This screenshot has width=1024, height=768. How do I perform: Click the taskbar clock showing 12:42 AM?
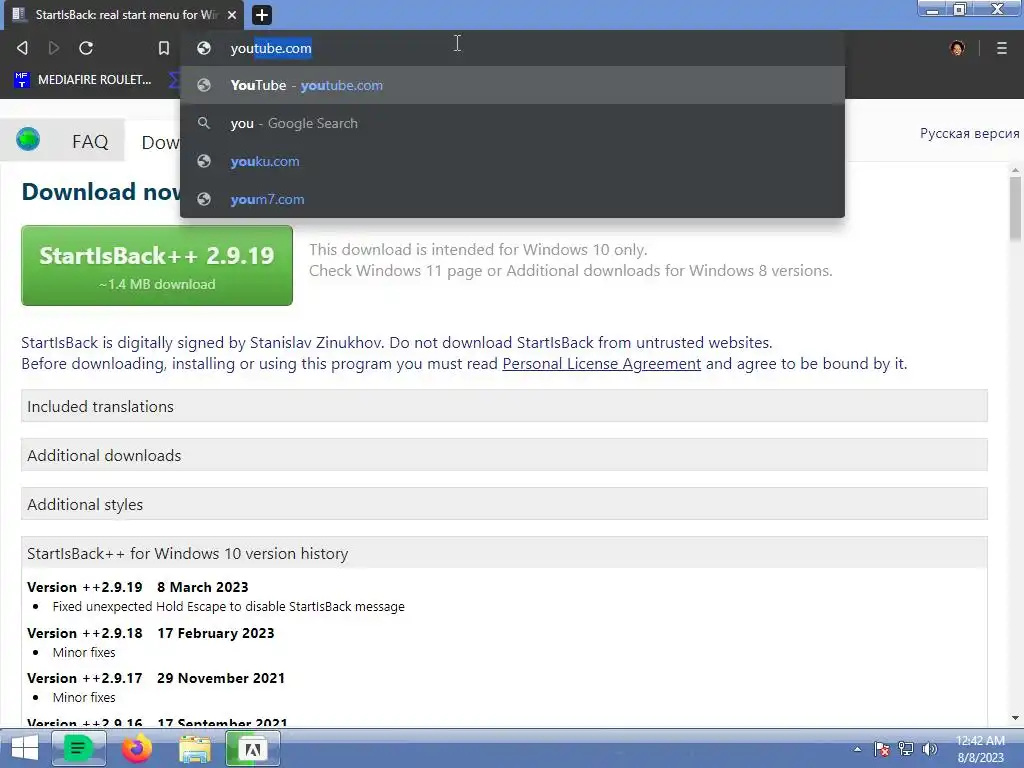[x=980, y=749]
